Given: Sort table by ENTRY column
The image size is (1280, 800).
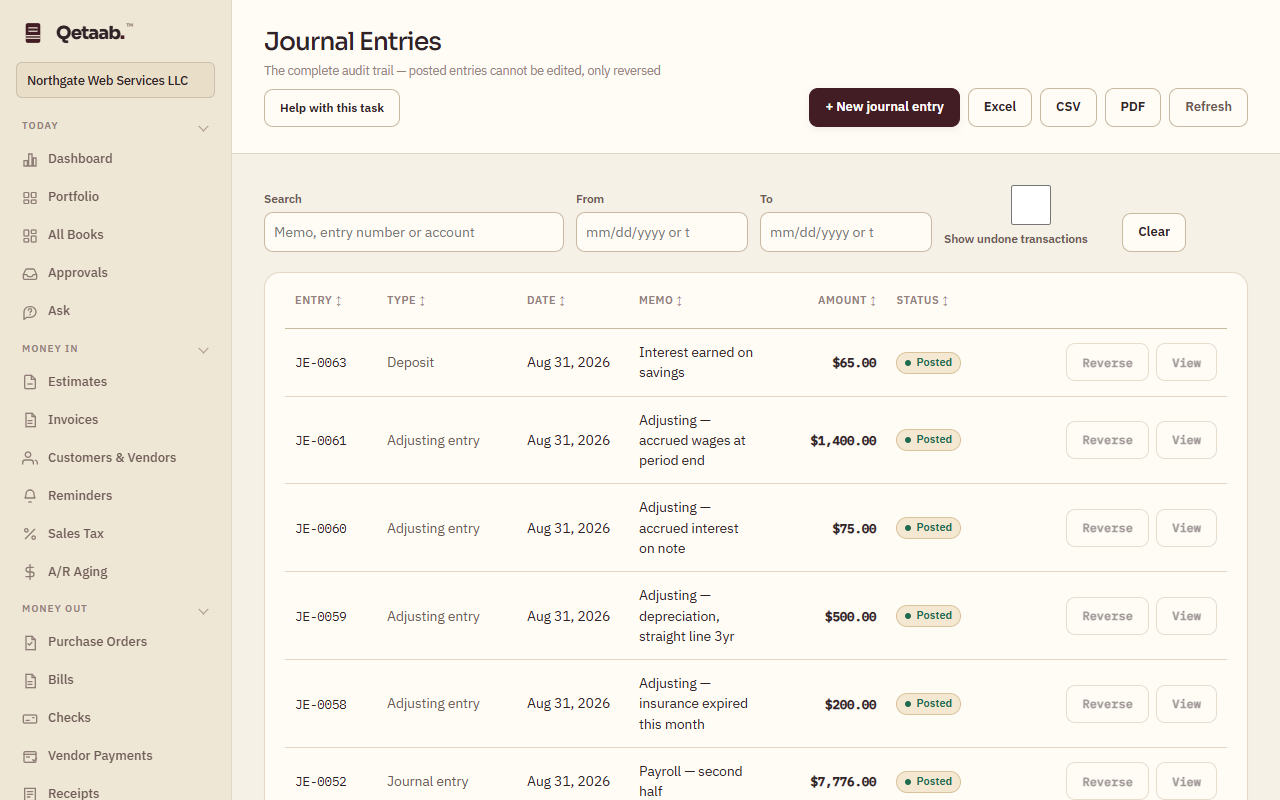Looking at the screenshot, I should [x=318, y=300].
